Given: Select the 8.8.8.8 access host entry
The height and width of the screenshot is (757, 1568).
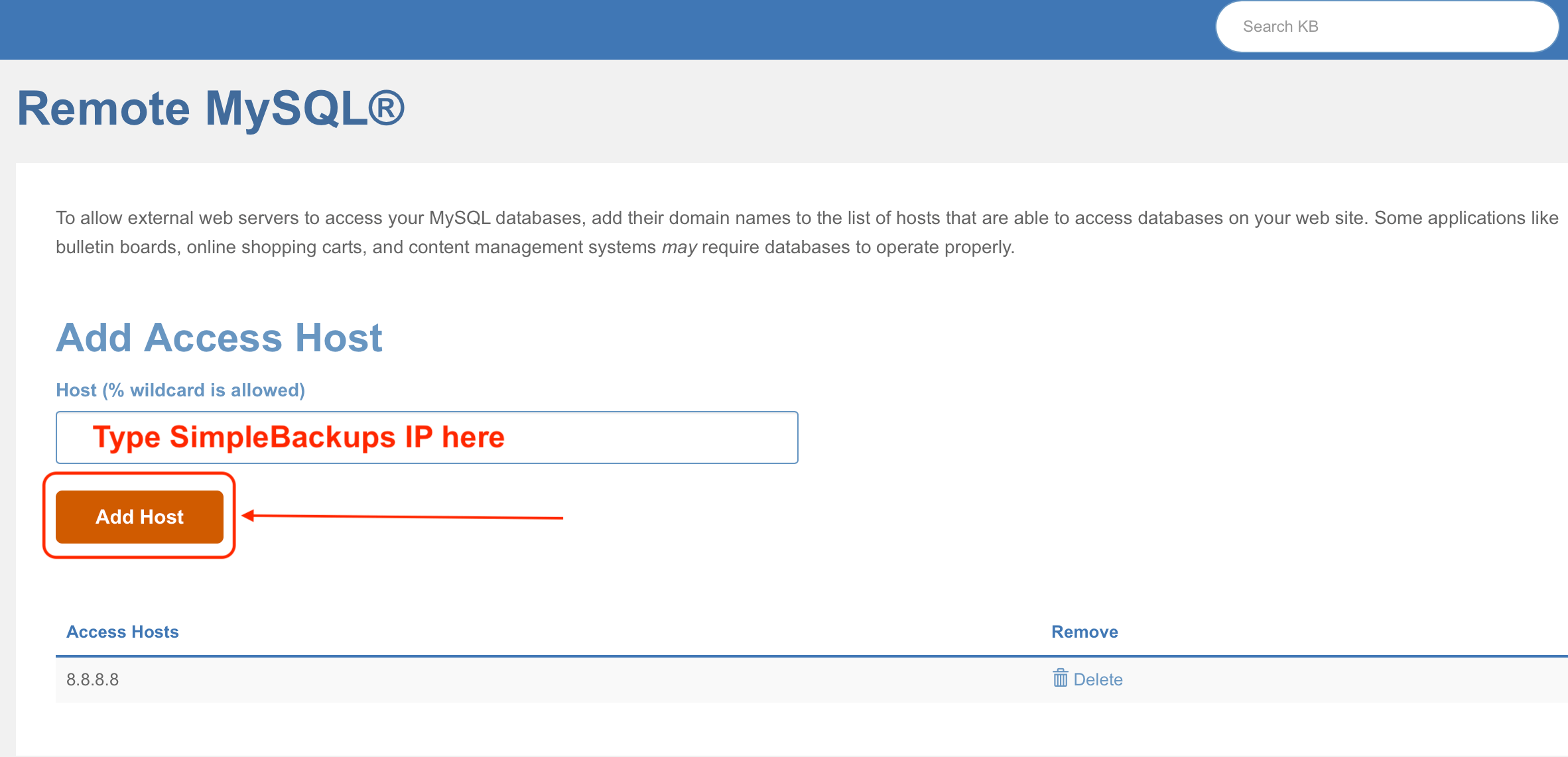Looking at the screenshot, I should point(93,679).
